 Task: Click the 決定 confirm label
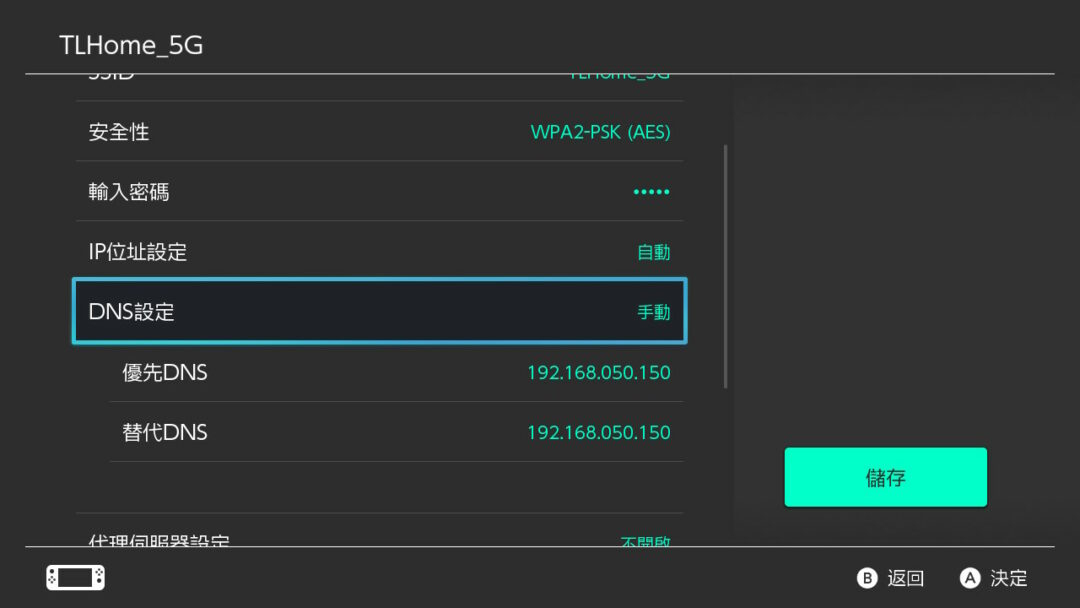(x=1009, y=578)
